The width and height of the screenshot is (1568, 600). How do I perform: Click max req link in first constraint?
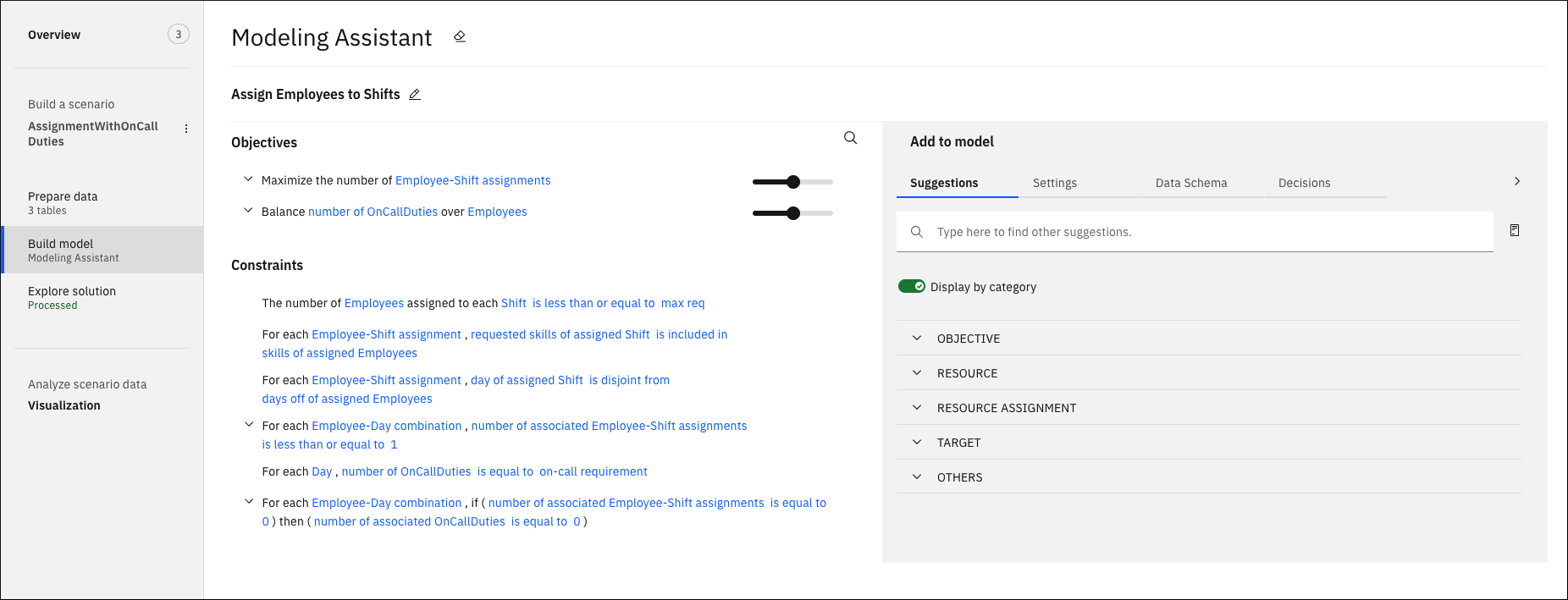coord(682,303)
